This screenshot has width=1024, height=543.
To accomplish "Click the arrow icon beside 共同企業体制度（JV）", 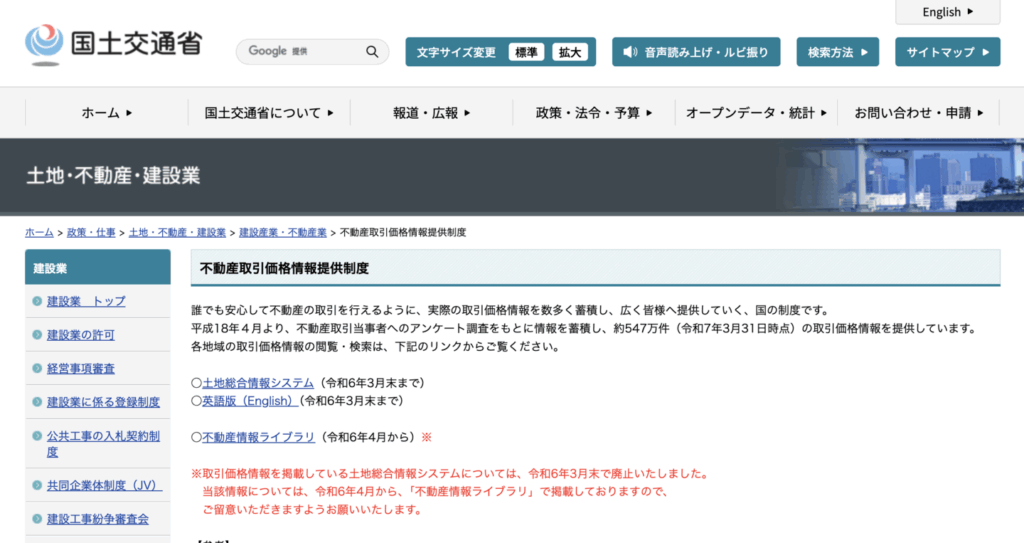I will [36, 486].
